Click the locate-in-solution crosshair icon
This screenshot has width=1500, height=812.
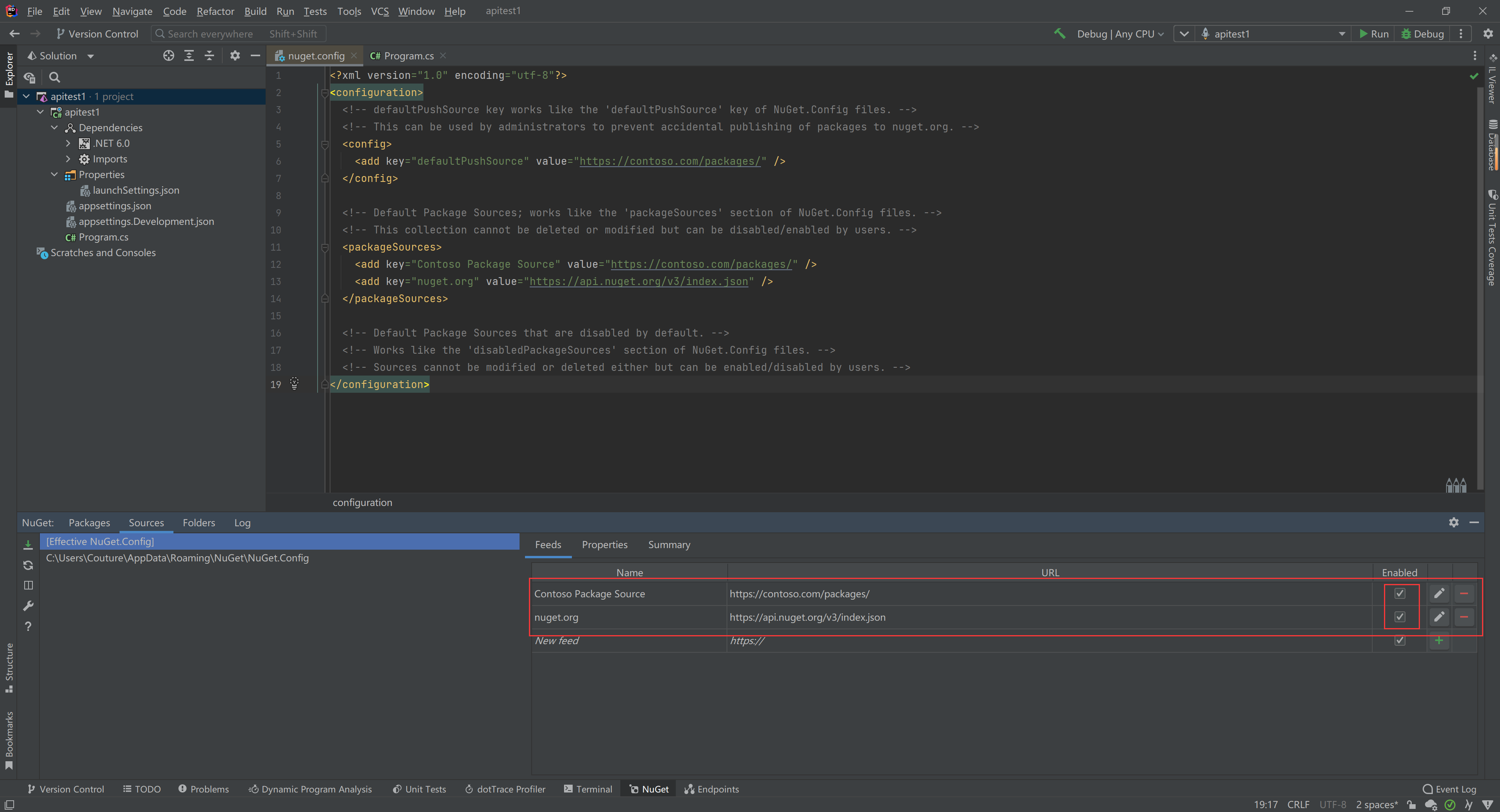coord(168,56)
